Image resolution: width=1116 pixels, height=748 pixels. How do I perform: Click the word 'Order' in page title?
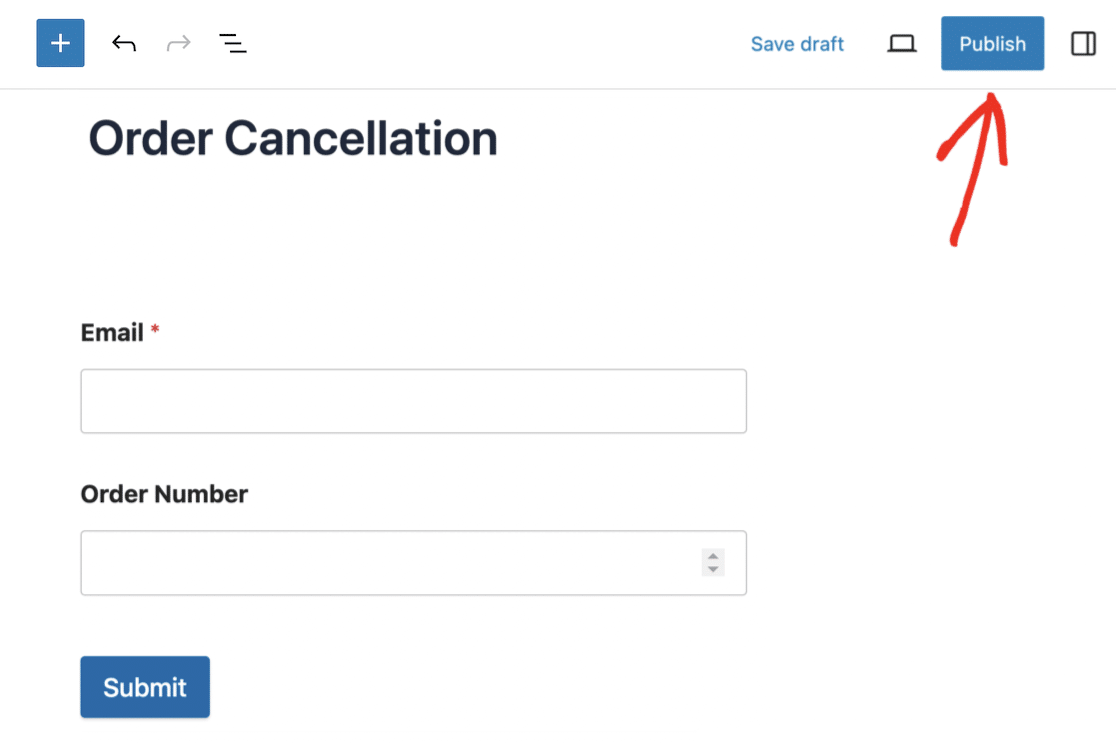point(150,138)
